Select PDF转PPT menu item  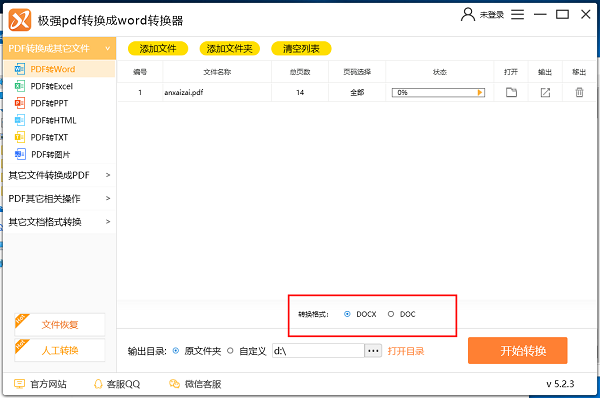tap(59, 103)
